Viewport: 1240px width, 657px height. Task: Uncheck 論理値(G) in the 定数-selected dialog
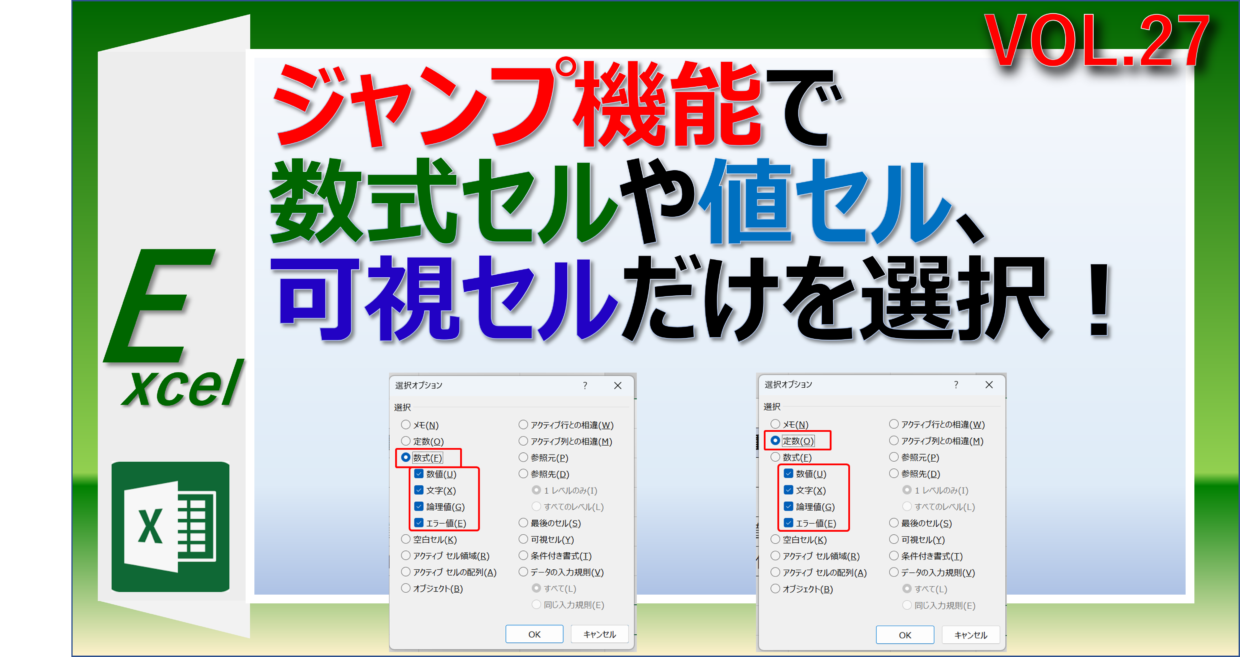(x=788, y=507)
